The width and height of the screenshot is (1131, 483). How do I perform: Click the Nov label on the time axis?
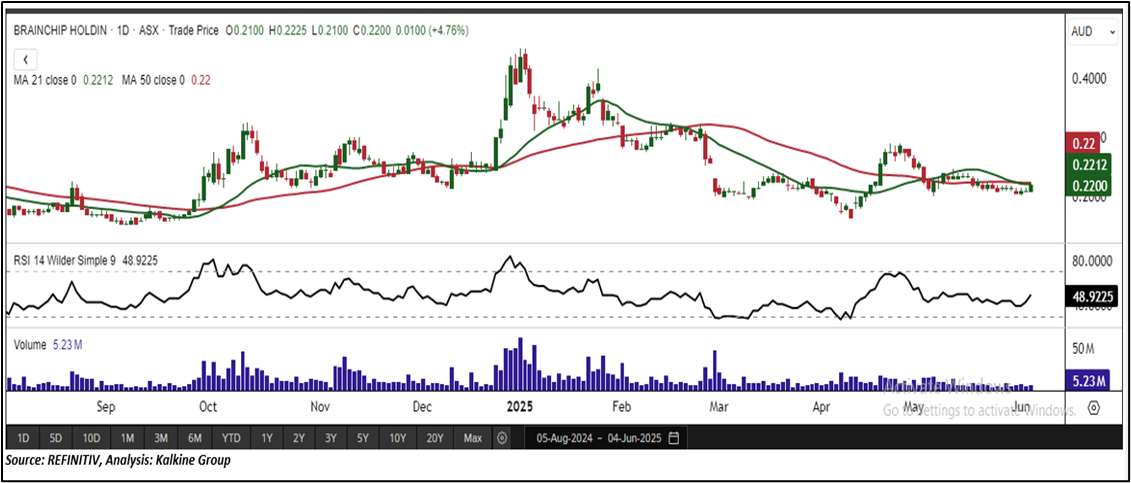click(320, 407)
